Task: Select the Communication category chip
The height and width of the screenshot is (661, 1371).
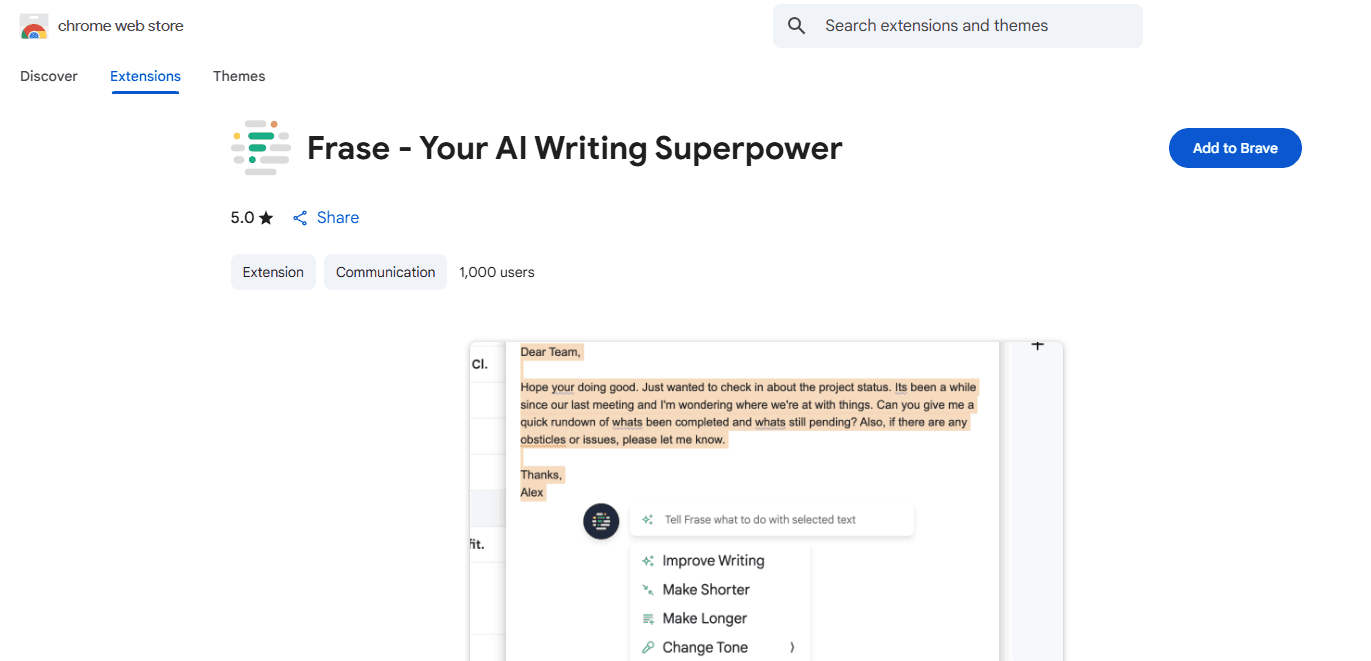Action: 386,272
